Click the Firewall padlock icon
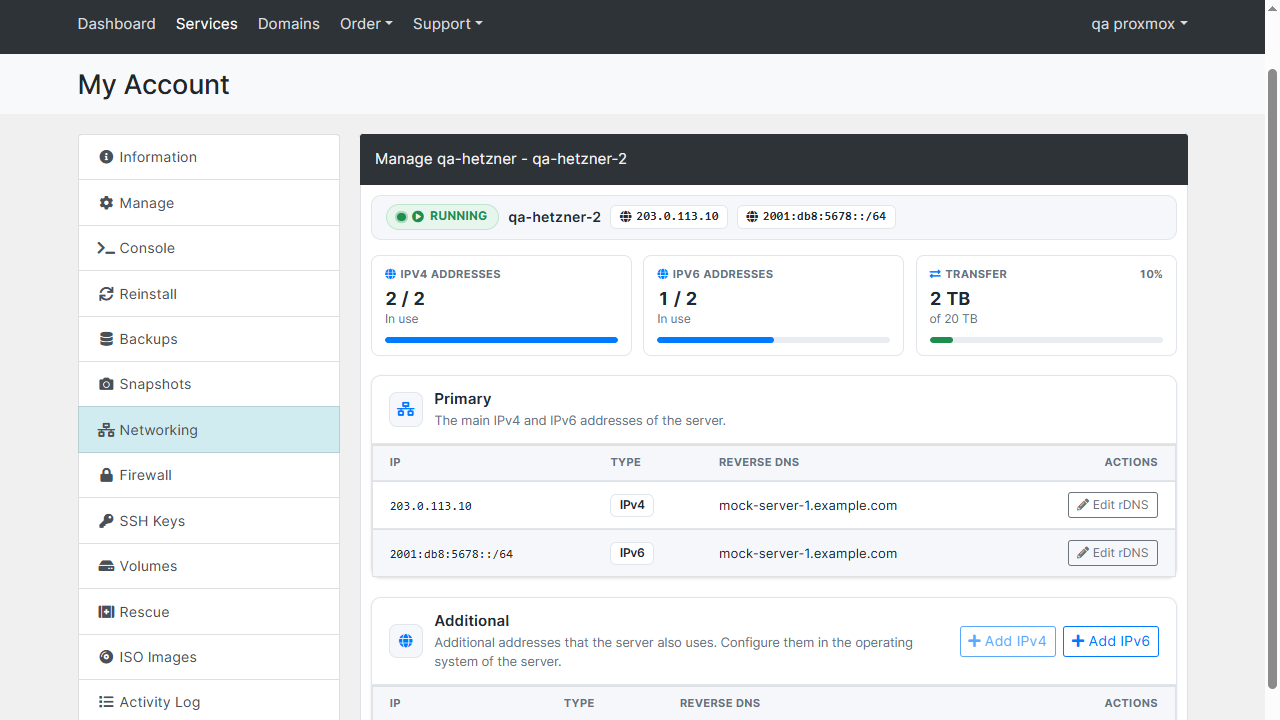The height and width of the screenshot is (720, 1280). 106,475
